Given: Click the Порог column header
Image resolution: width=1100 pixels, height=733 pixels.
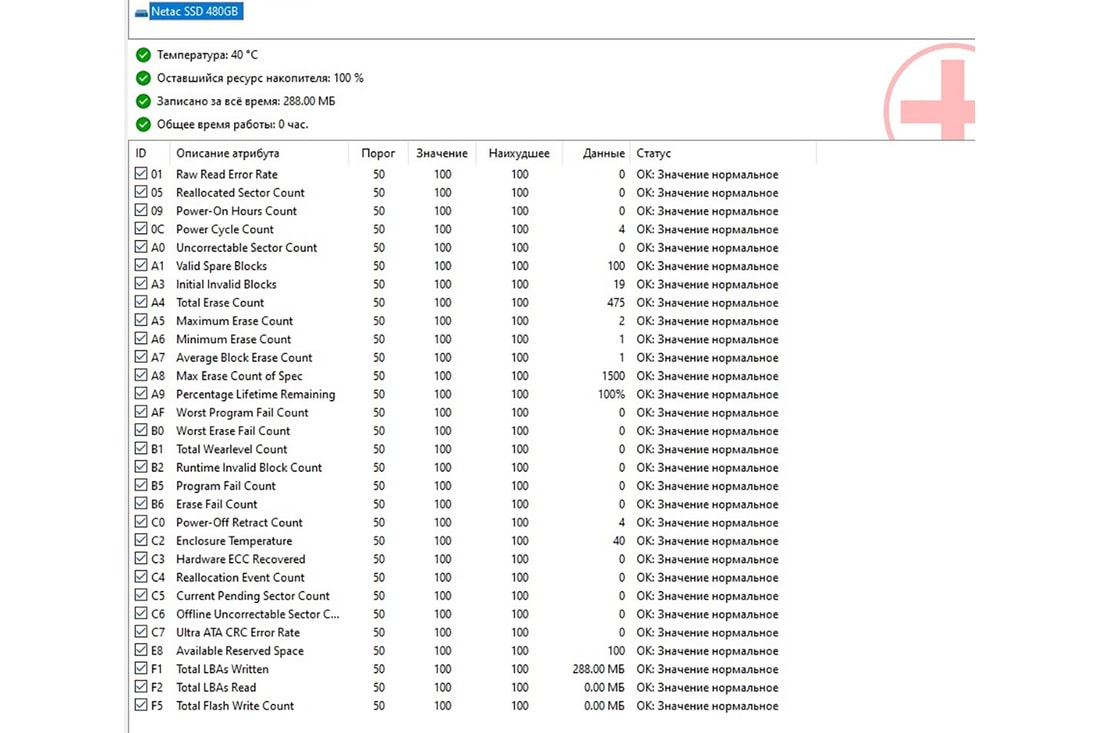Looking at the screenshot, I should pyautogui.click(x=377, y=153).
